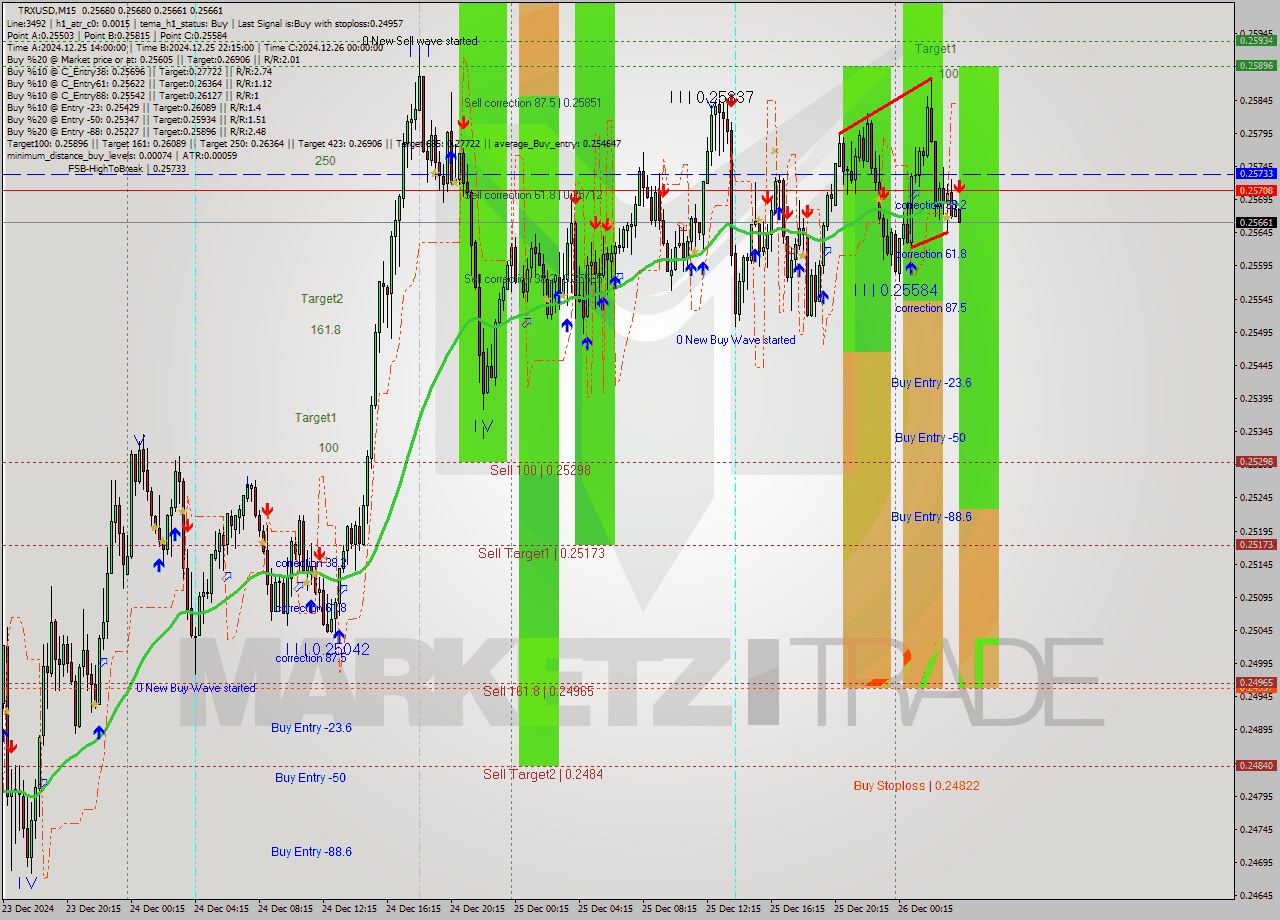Click the 'Sell Target2 | 0.2484' label
Image resolution: width=1280 pixels, height=920 pixels.
click(x=543, y=774)
